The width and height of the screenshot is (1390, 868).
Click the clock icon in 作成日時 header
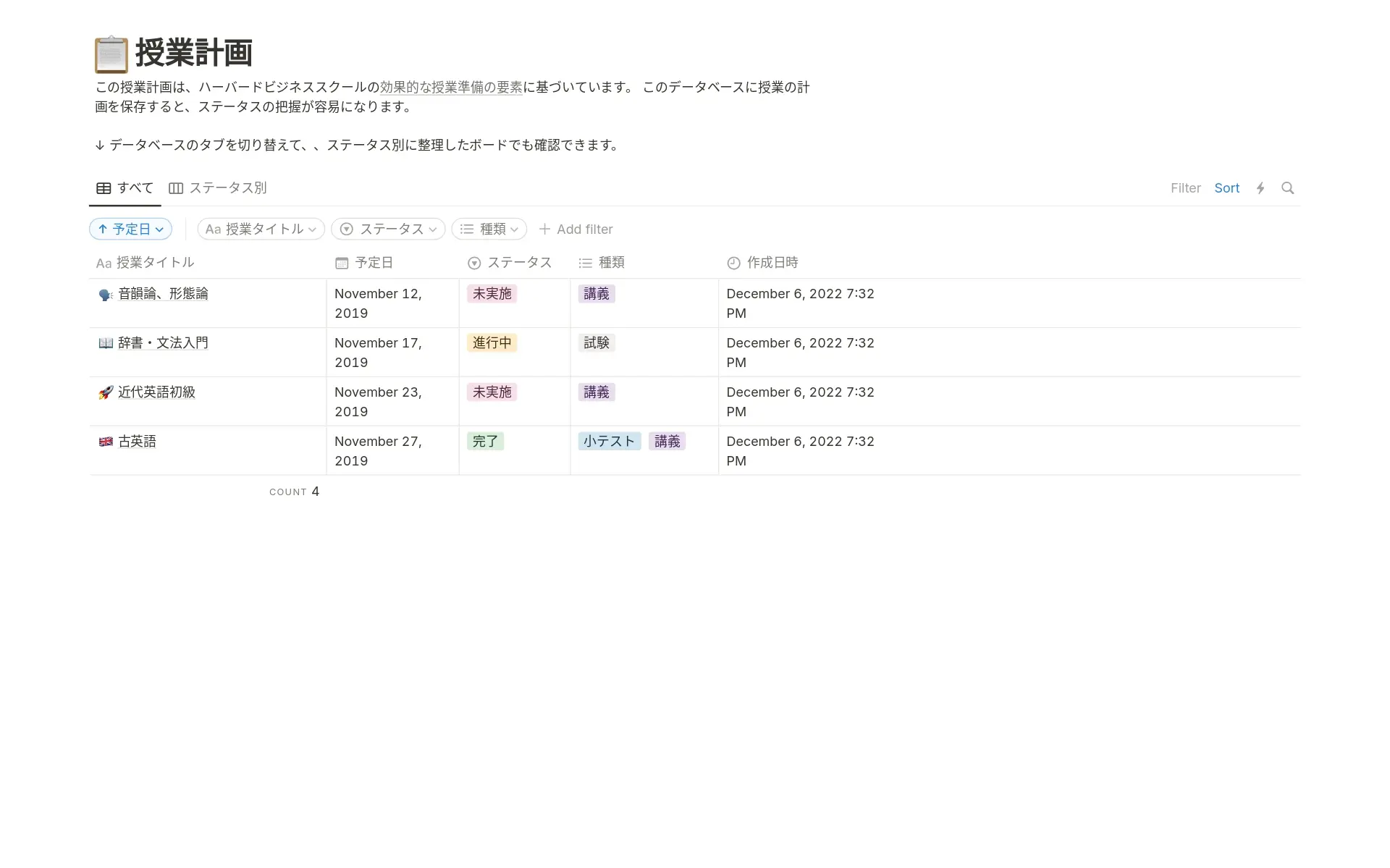tap(733, 263)
